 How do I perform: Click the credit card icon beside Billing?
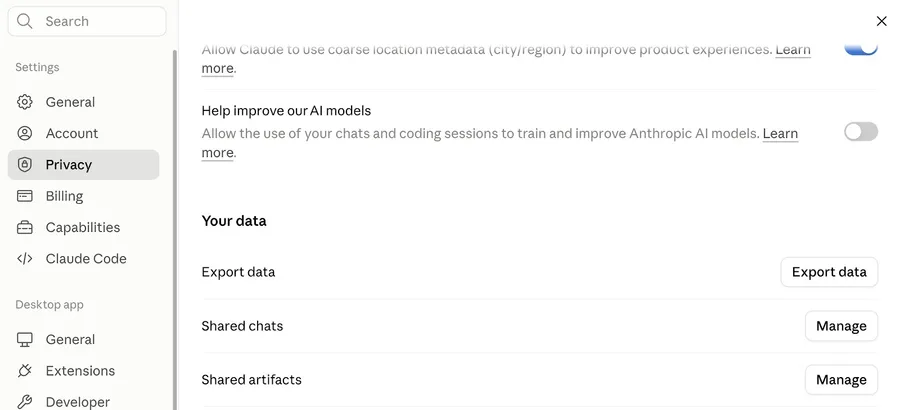(x=24, y=196)
